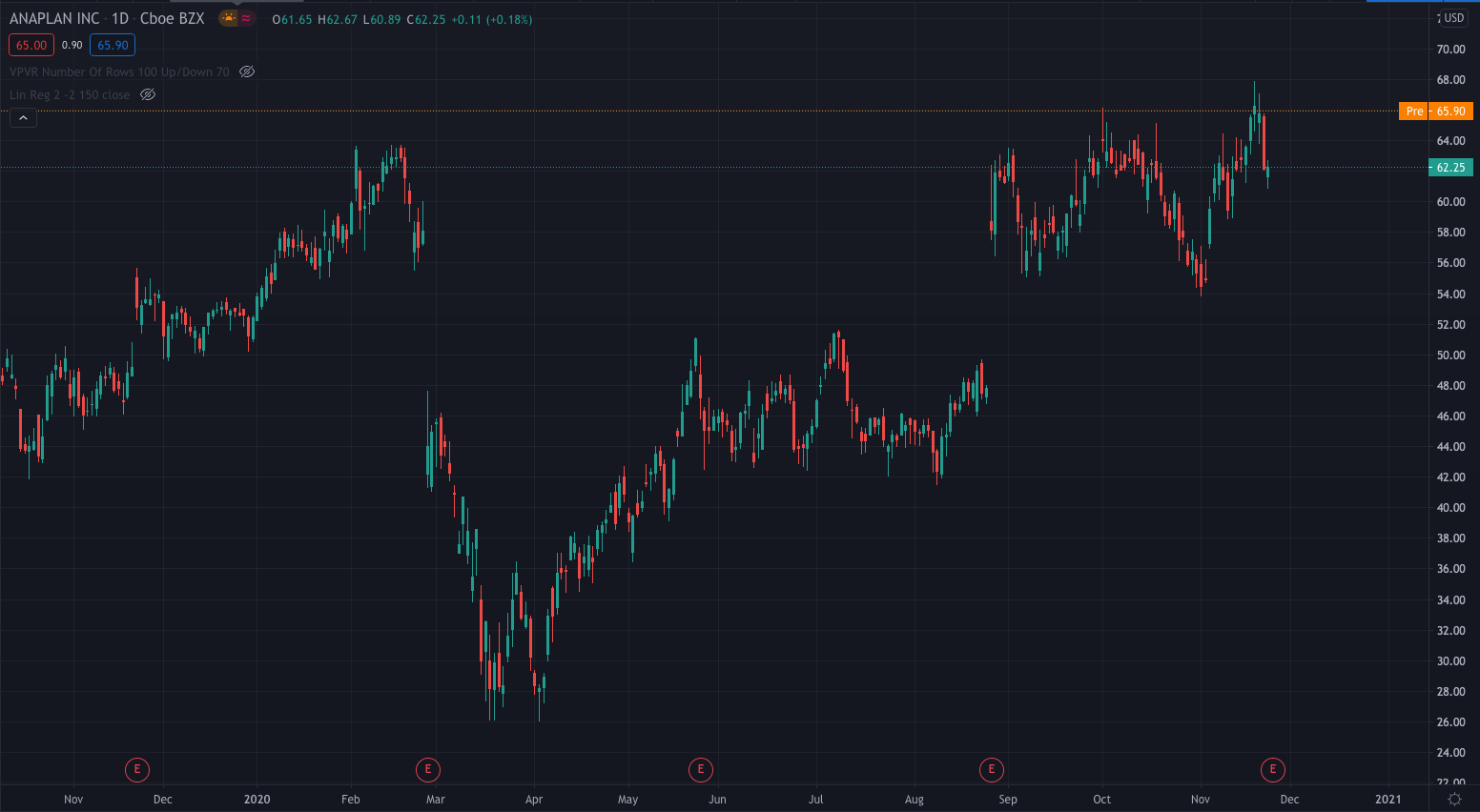The image size is (1480, 812).
Task: Click the green 62.25 last price tag
Action: pyautogui.click(x=1450, y=168)
